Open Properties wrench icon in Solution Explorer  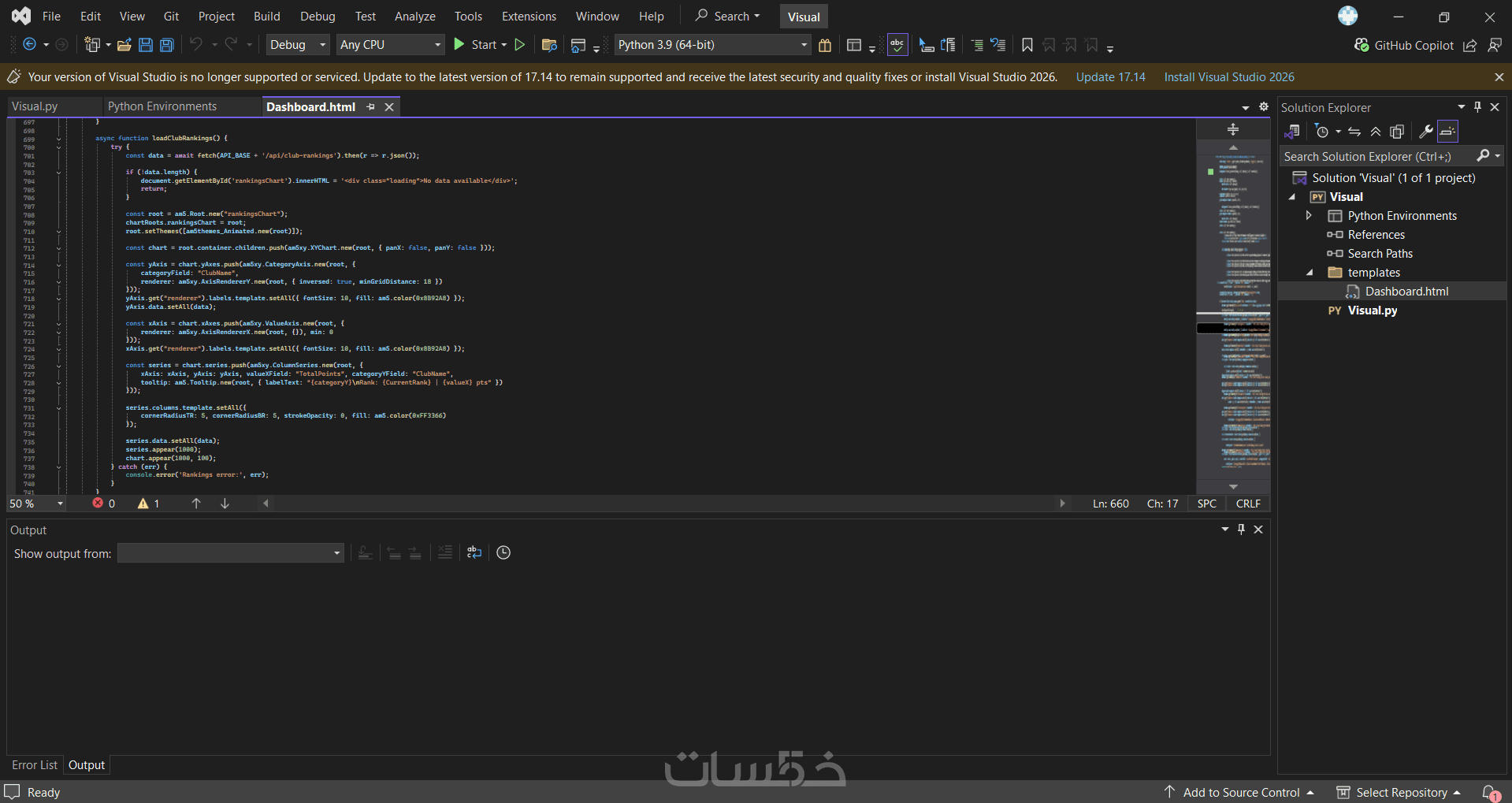(x=1425, y=132)
